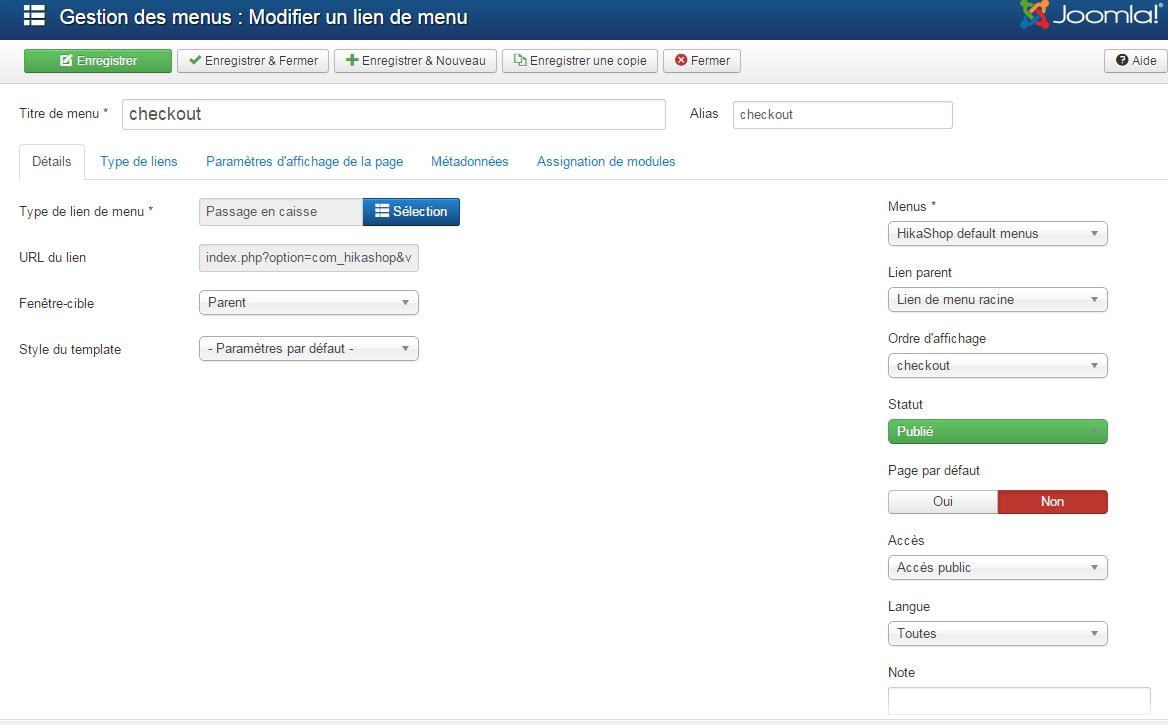Screen dimensions: 1168x725
Task: Click Enregistrer & Fermer button
Action: coord(253,60)
